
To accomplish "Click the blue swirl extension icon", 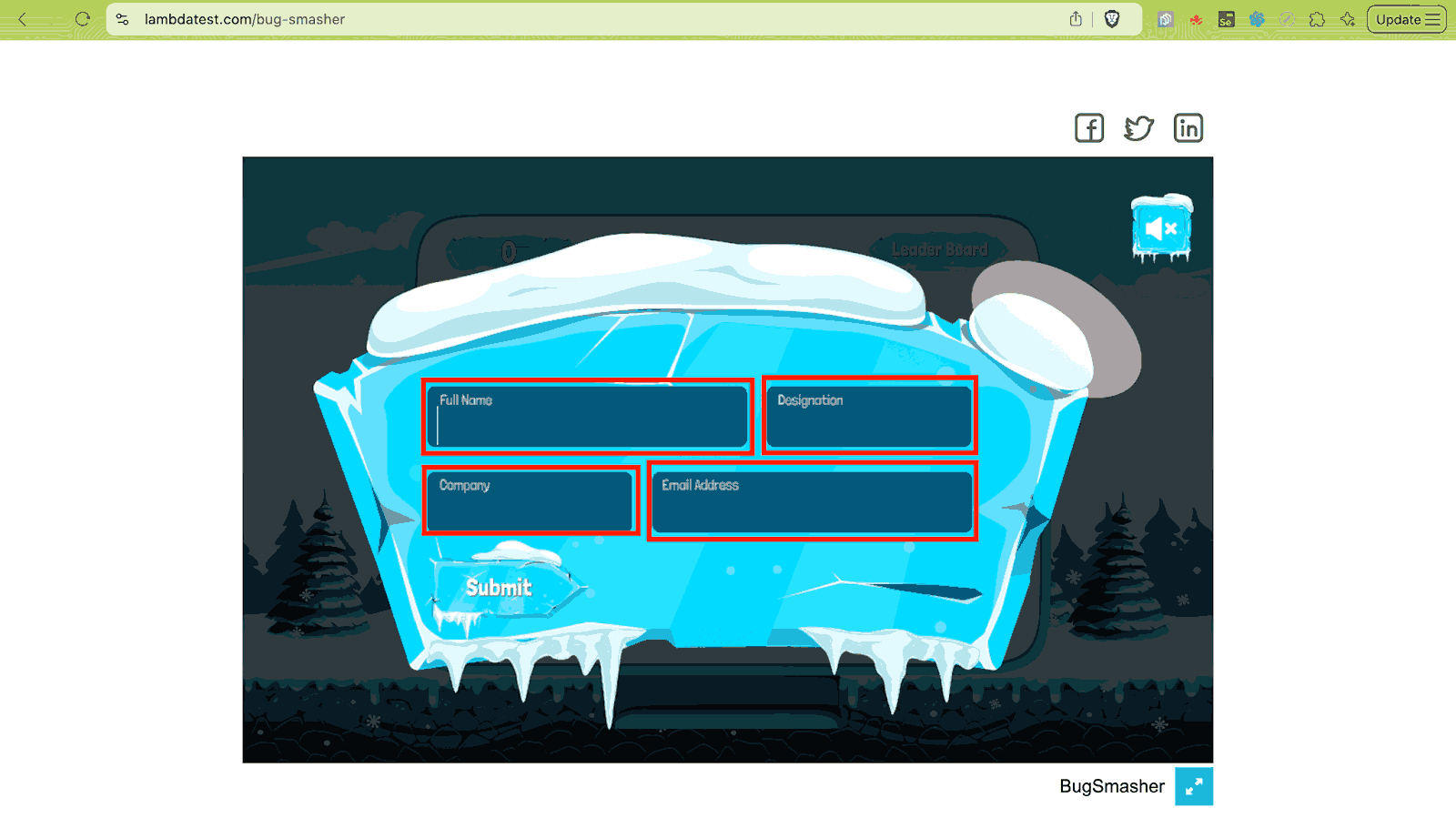I will 1257,19.
